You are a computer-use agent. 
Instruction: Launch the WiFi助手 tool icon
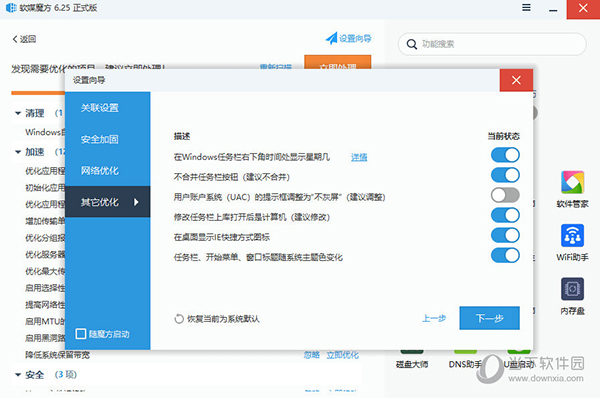coord(572,235)
